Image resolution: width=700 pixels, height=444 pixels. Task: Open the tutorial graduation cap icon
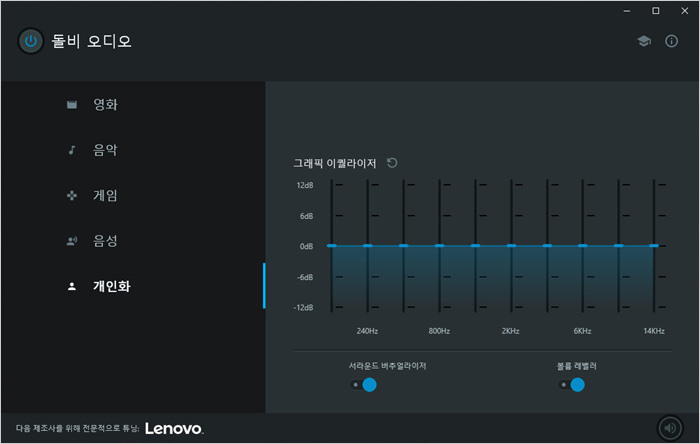tap(644, 41)
